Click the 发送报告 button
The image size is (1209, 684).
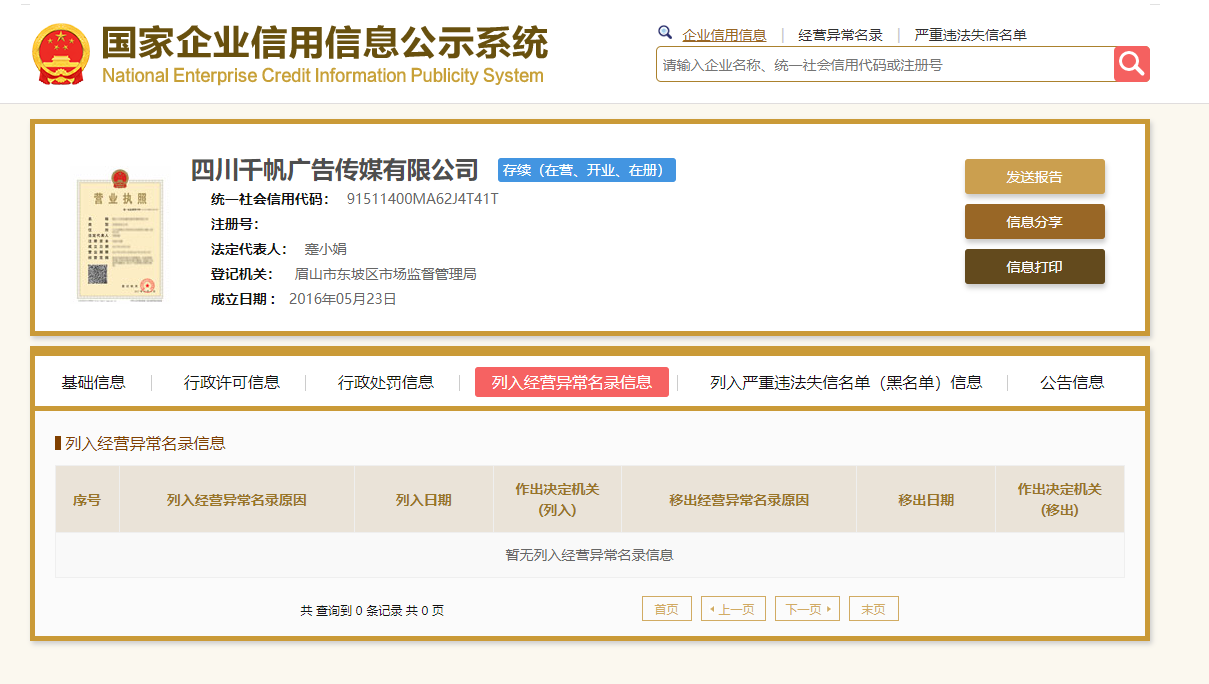[1034, 176]
